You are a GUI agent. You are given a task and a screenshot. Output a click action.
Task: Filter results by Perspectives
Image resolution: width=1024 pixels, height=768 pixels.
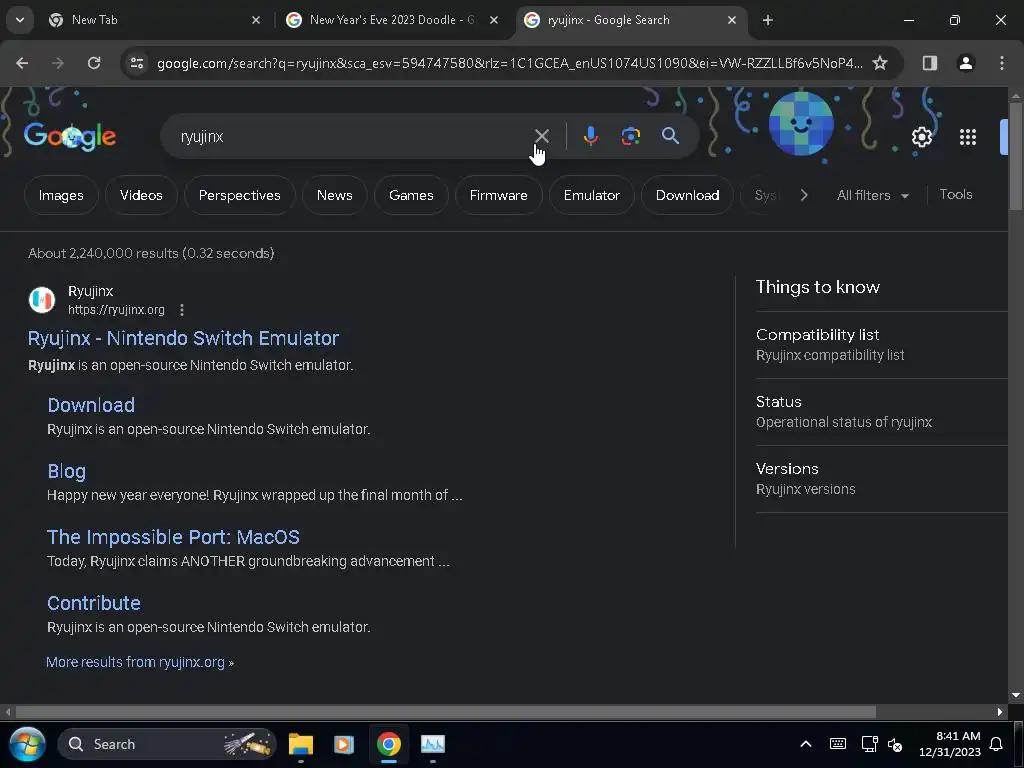click(x=239, y=195)
